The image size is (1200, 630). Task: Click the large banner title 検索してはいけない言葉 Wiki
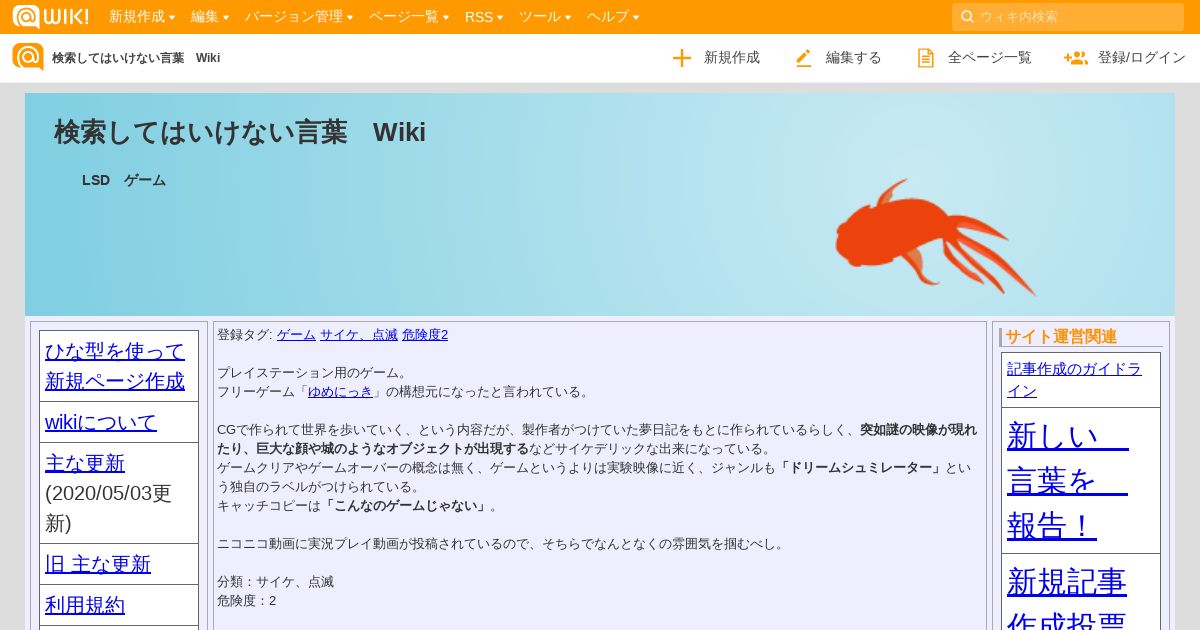pyautogui.click(x=240, y=132)
